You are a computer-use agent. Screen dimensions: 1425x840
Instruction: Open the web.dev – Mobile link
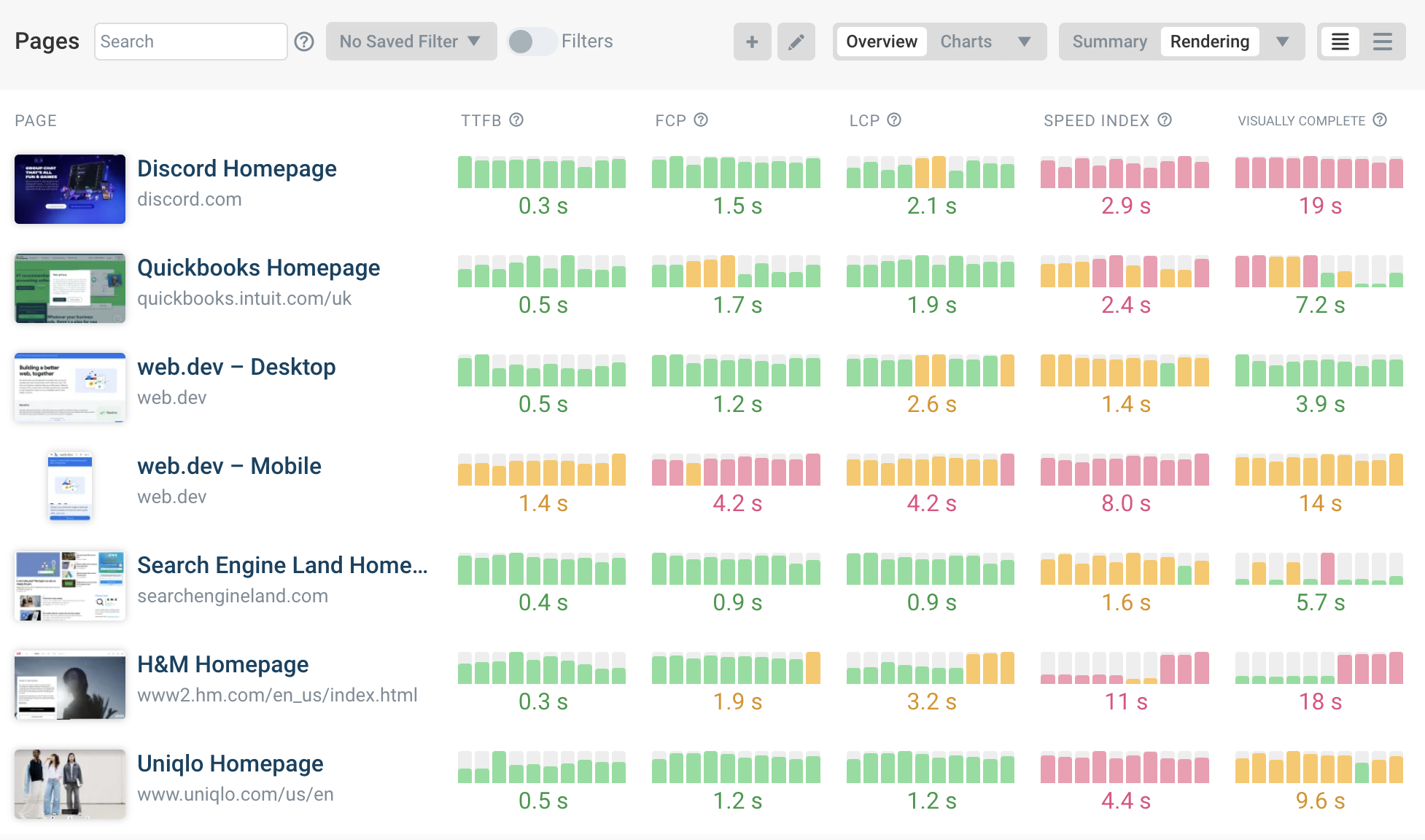pyautogui.click(x=229, y=466)
